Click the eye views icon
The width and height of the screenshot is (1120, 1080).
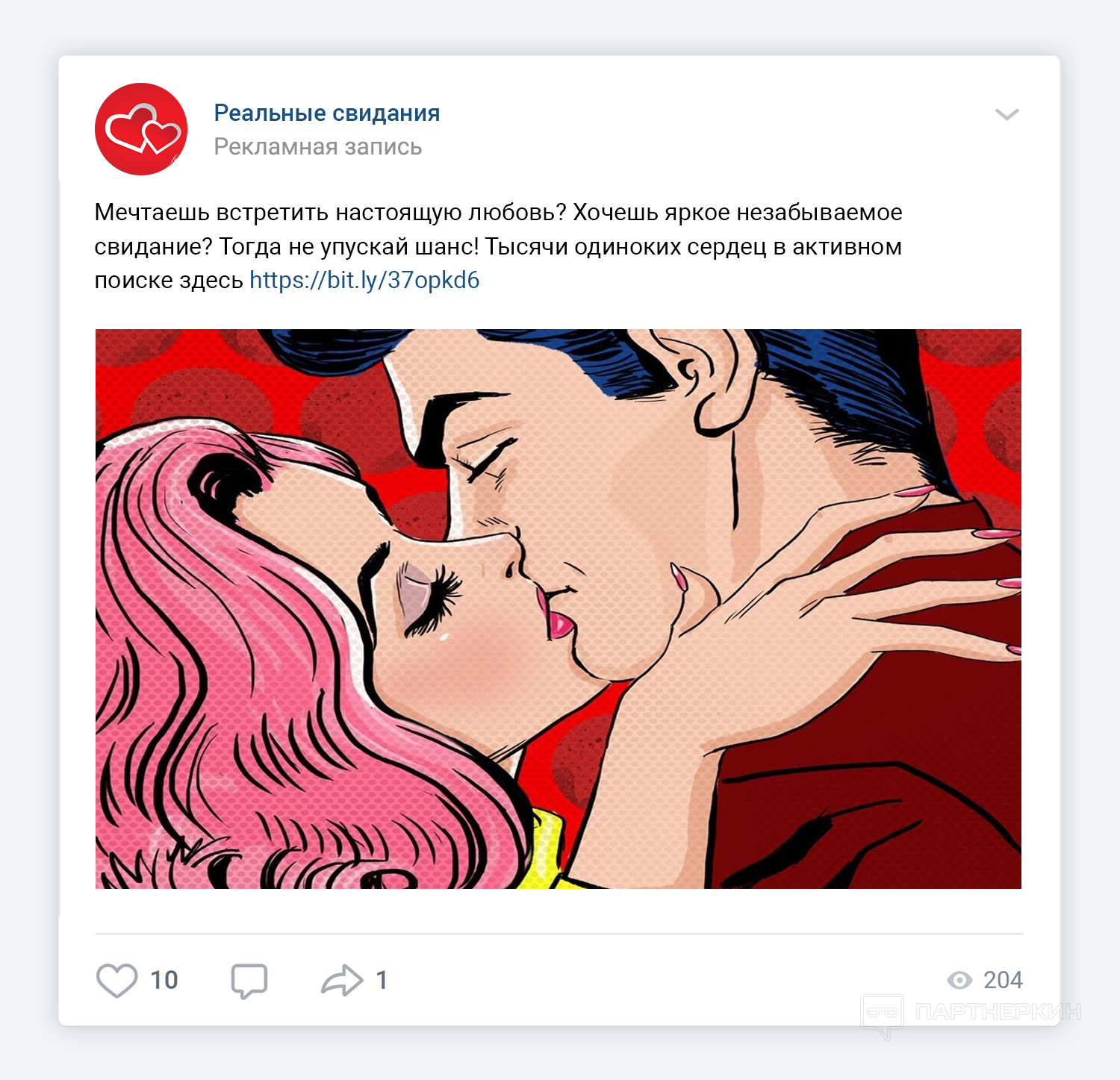tap(959, 980)
